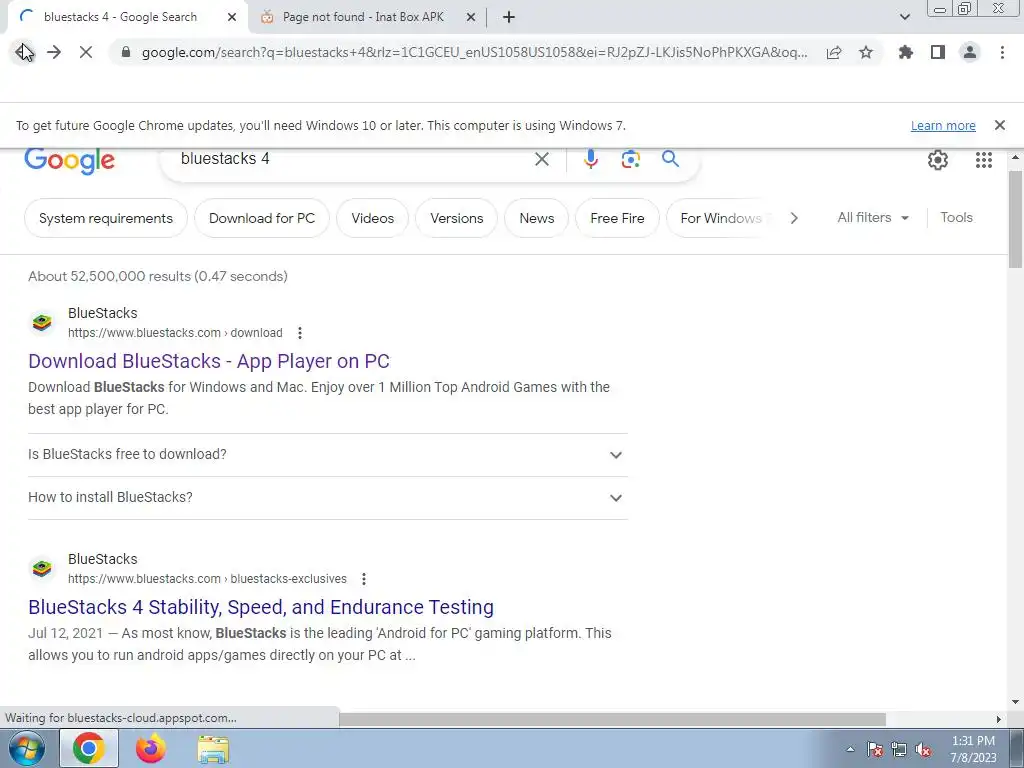Click the horizontal scrollbar thumb
1024x768 pixels.
pyautogui.click(x=613, y=719)
